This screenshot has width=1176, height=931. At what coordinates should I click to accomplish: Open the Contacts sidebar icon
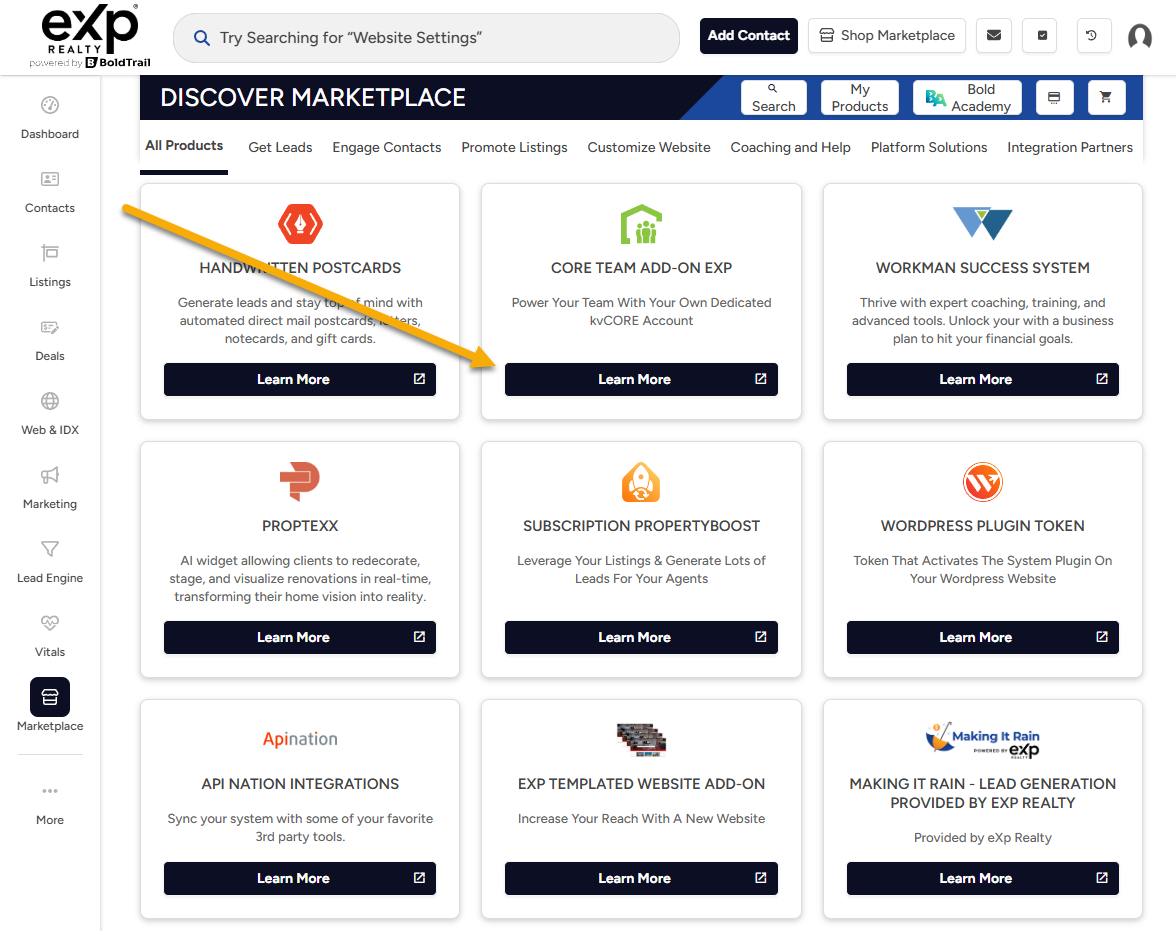click(x=50, y=179)
